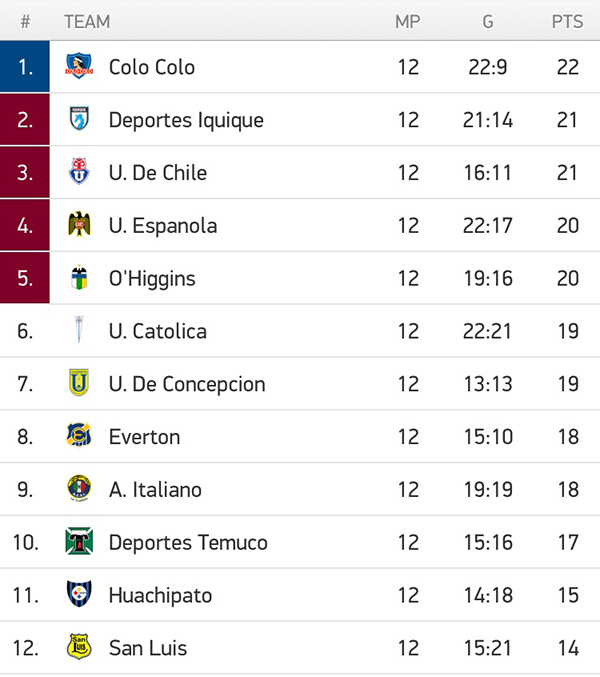Click the Huachipato shield crest

pos(79,594)
